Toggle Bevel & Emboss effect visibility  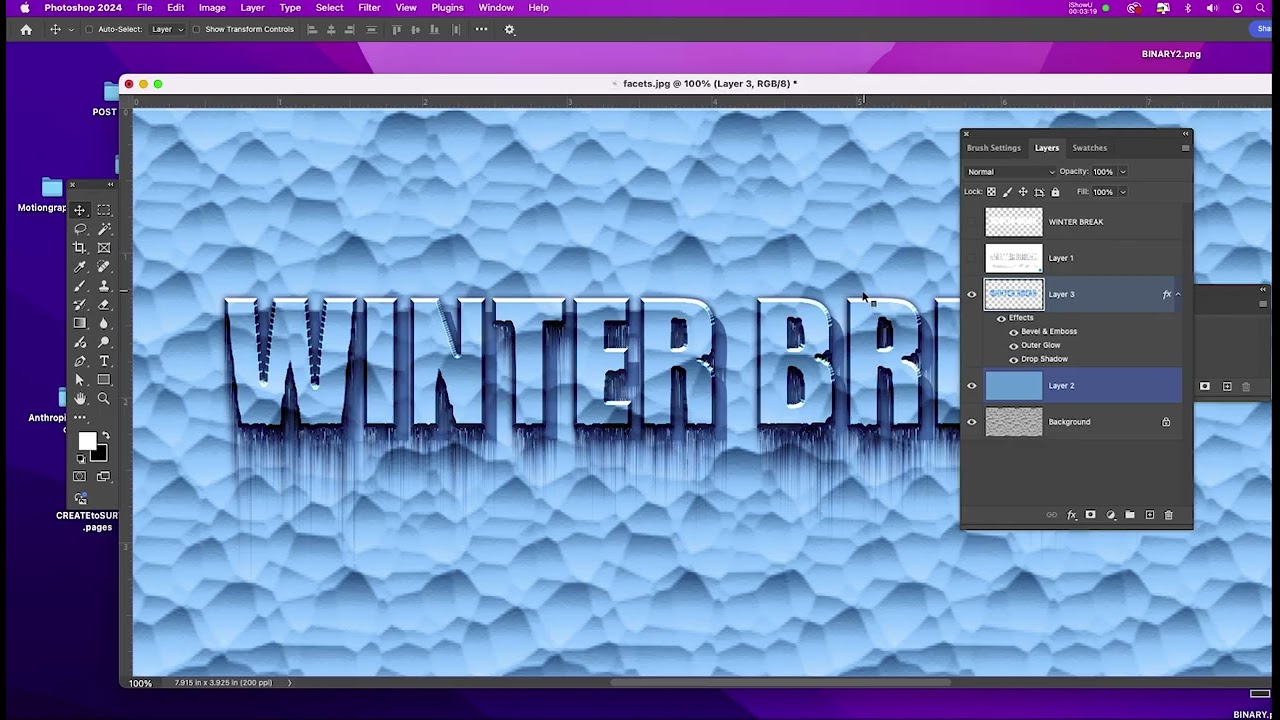pos(1014,332)
